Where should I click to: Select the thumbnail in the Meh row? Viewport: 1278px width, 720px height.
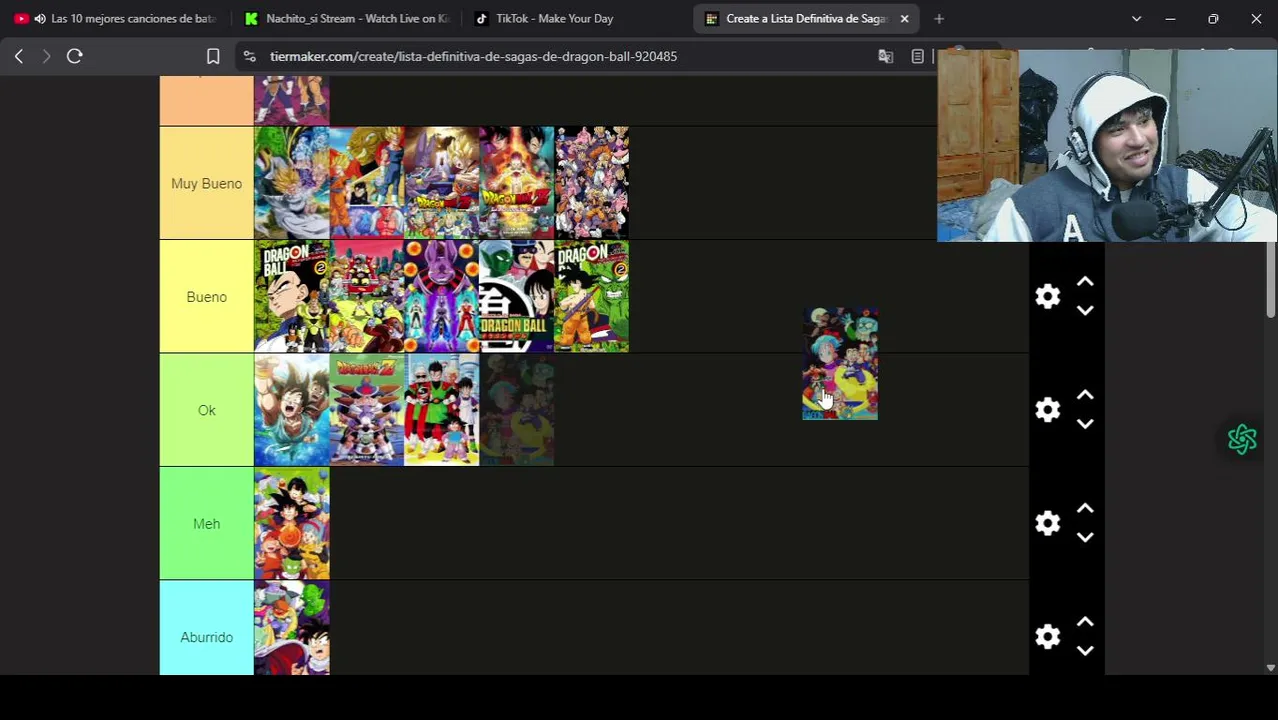point(292,524)
